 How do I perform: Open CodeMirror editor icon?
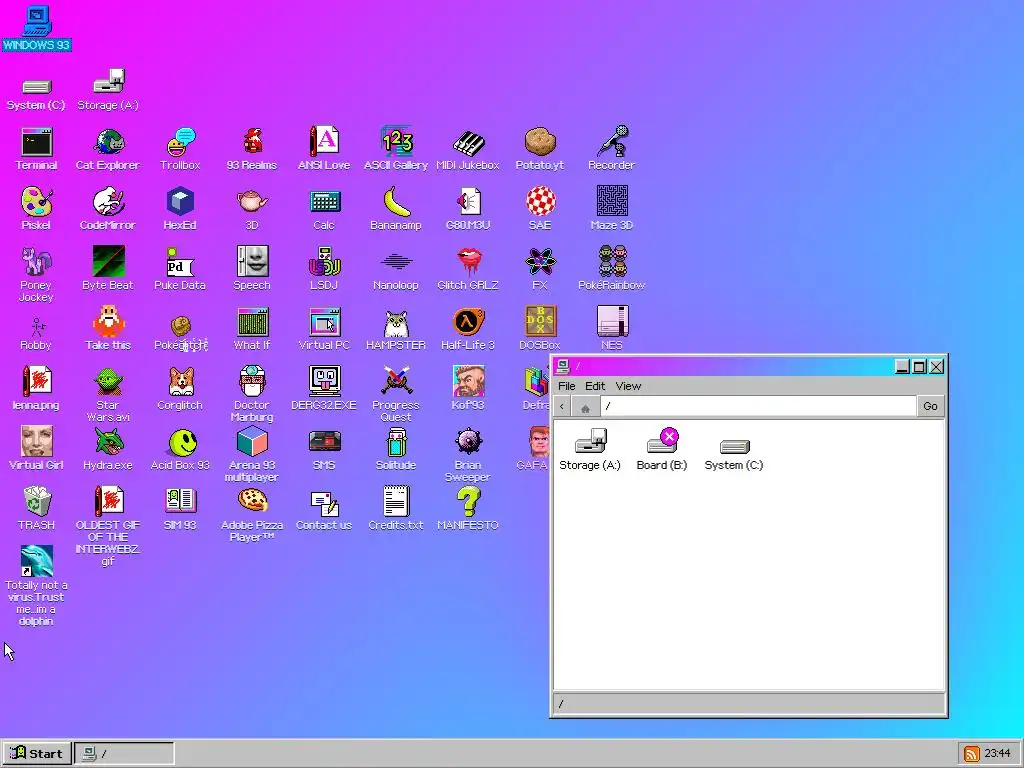pos(108,209)
